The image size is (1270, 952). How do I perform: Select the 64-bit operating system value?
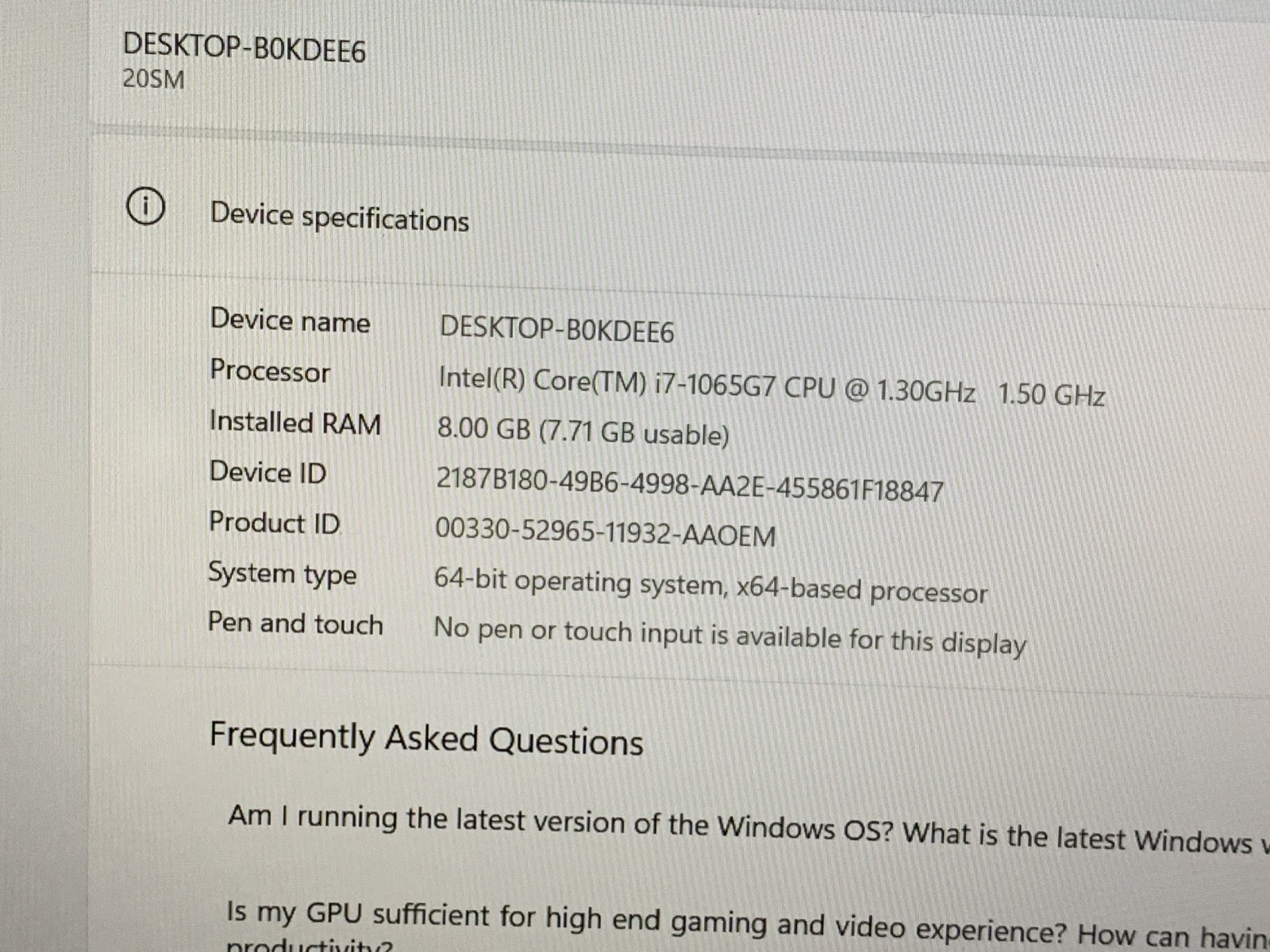click(x=710, y=586)
